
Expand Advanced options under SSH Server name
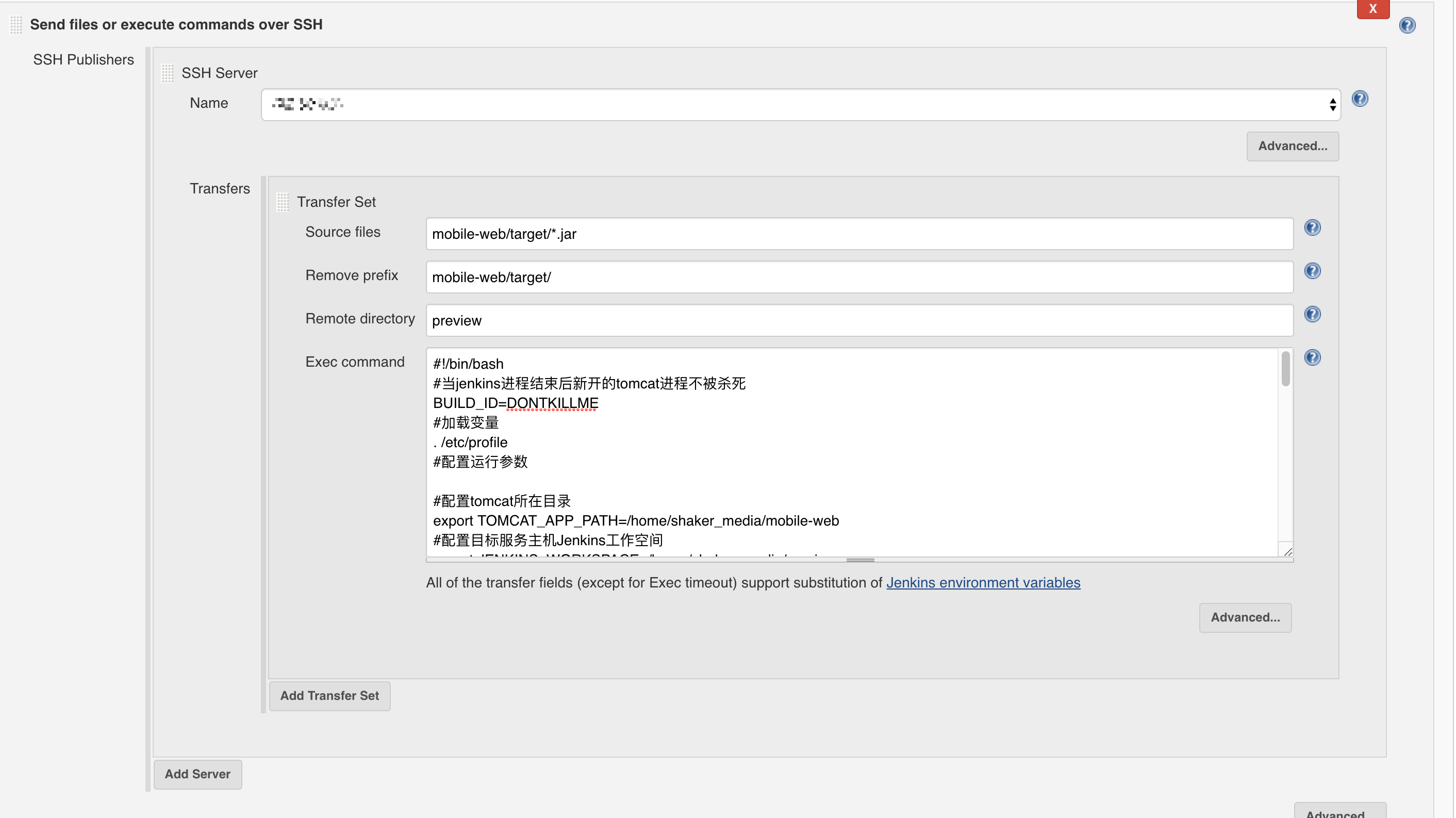(x=1292, y=146)
